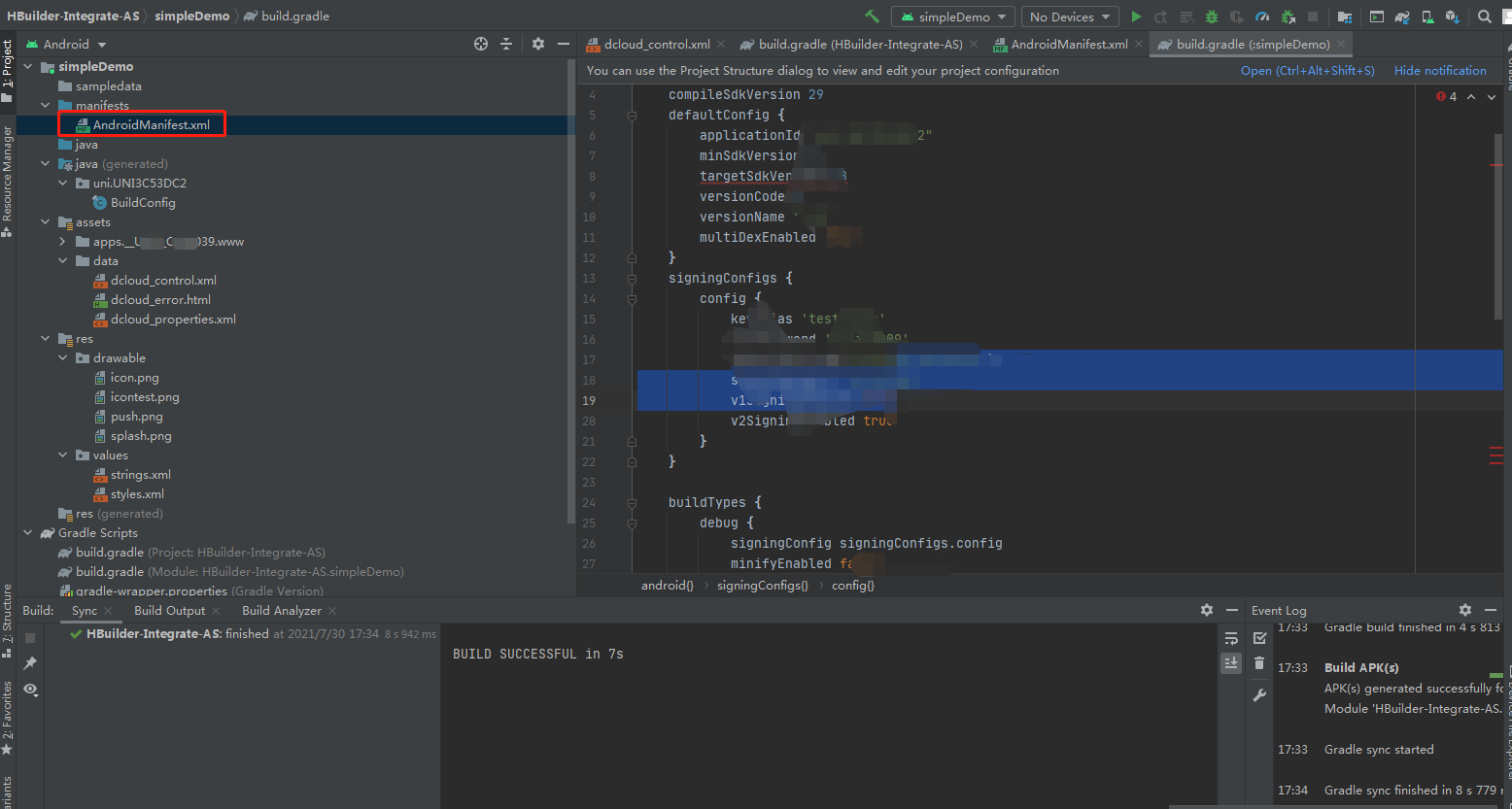Toggle scroll to end in build output

(1231, 662)
